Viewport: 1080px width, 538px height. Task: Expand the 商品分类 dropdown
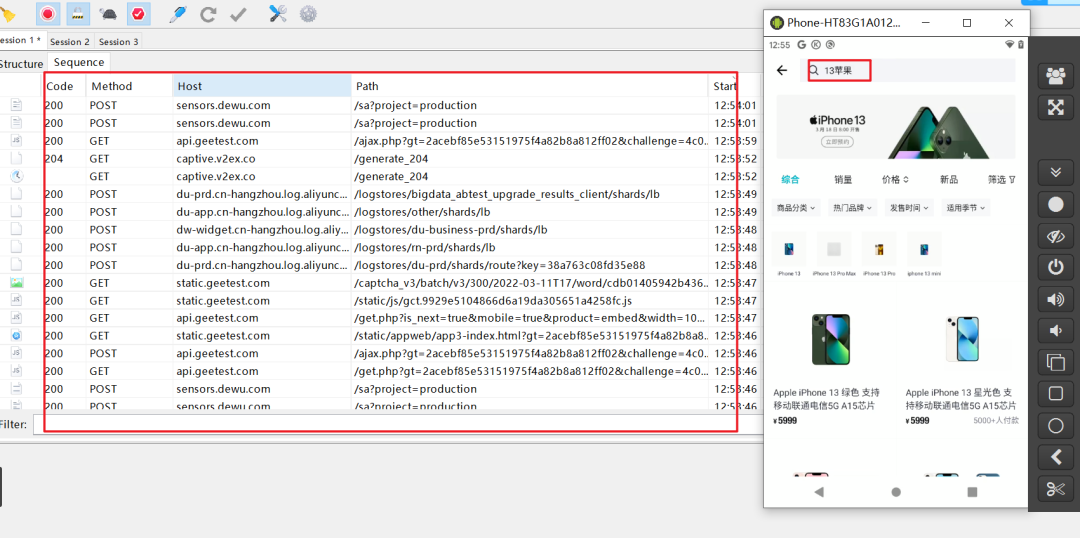coord(796,207)
